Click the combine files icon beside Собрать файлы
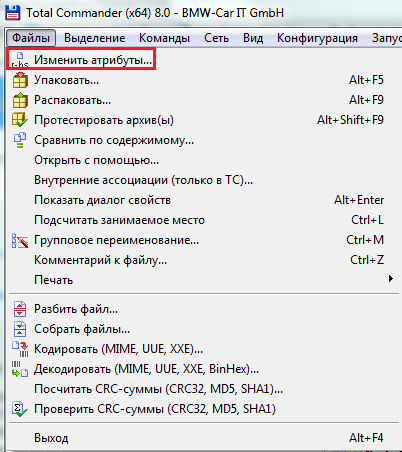The height and width of the screenshot is (452, 402). 20,329
